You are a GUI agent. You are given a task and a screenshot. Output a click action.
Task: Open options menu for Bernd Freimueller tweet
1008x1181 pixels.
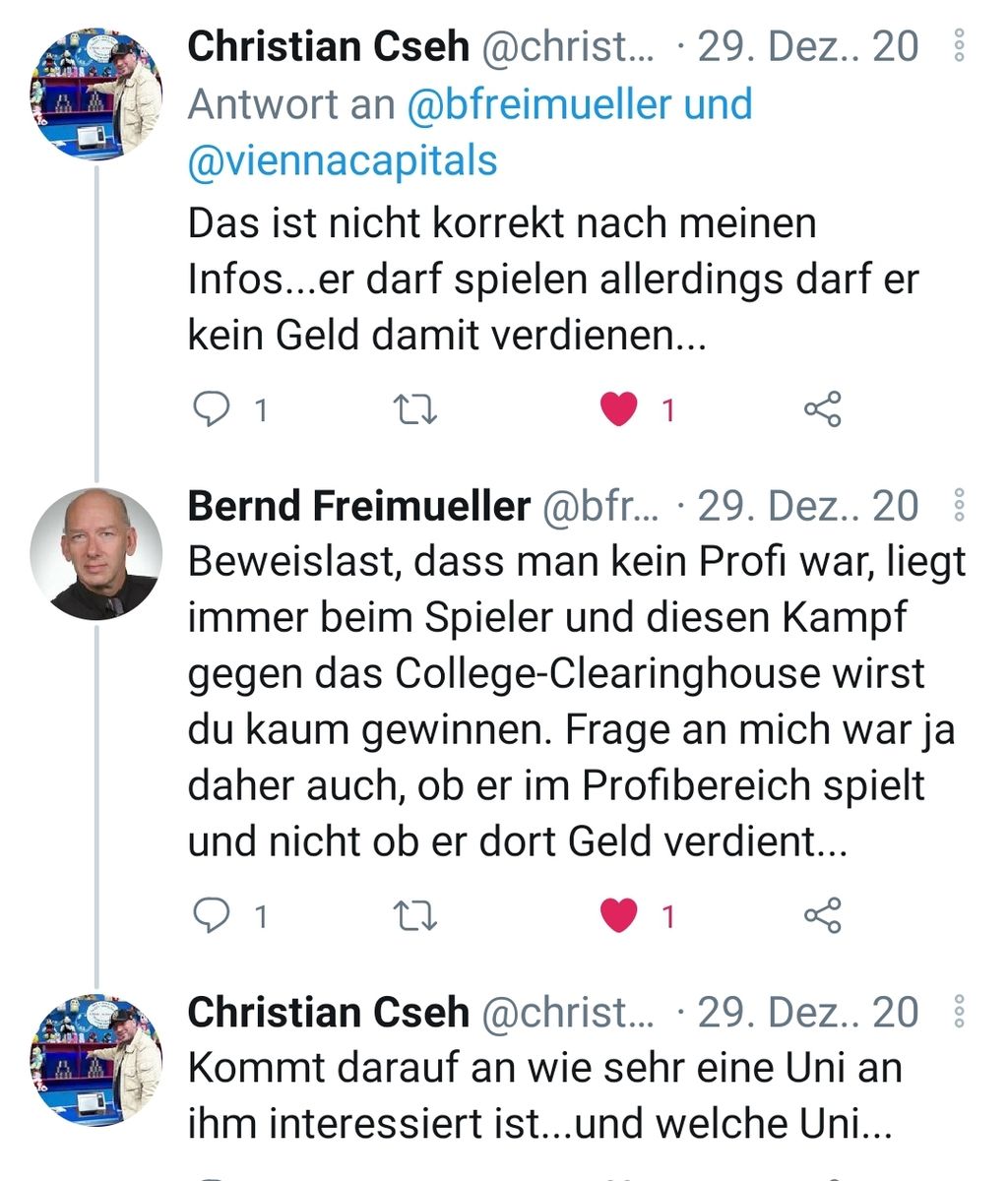(960, 505)
